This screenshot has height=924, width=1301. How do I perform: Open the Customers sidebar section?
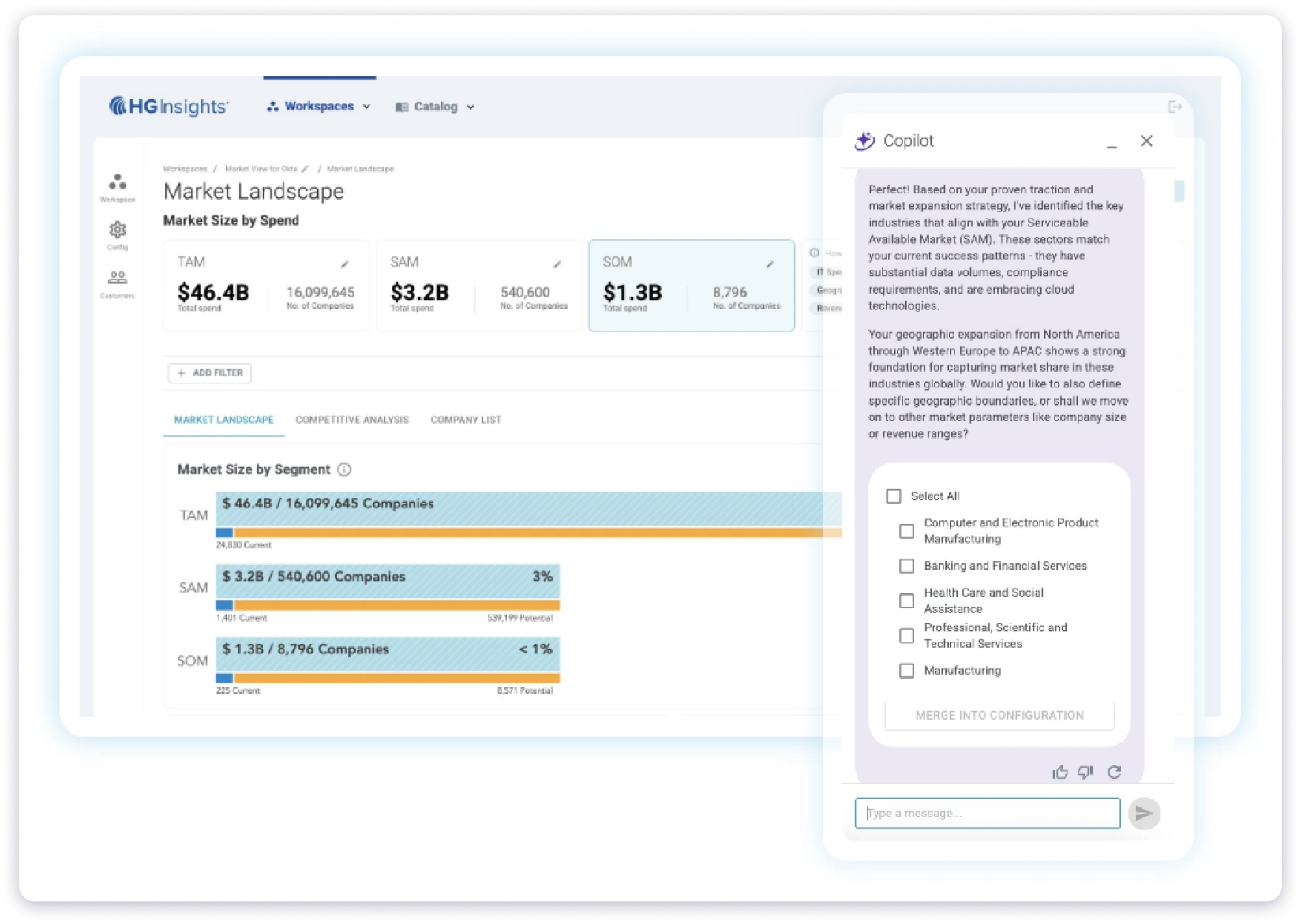[117, 284]
